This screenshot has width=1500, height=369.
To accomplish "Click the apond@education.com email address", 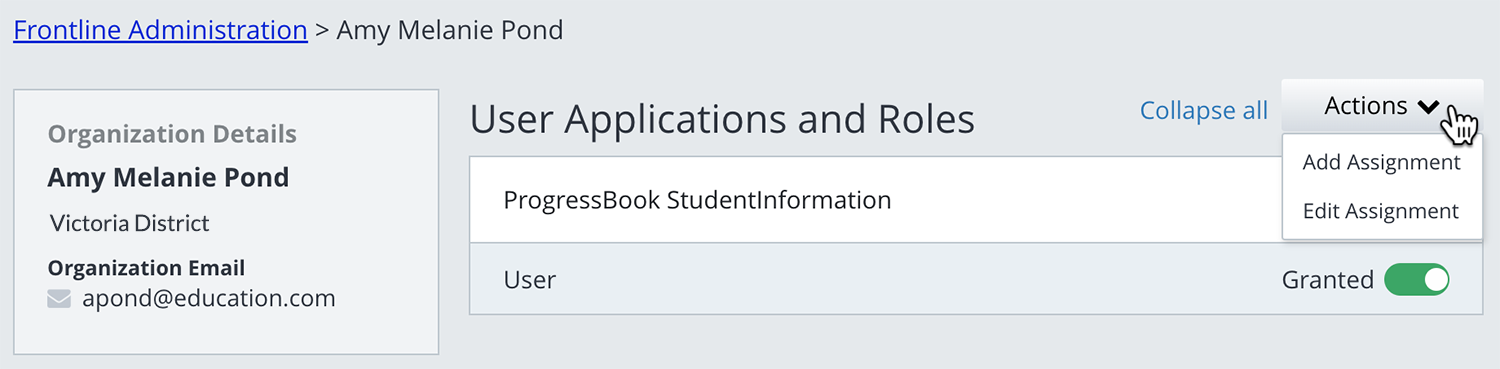I will (x=209, y=298).
